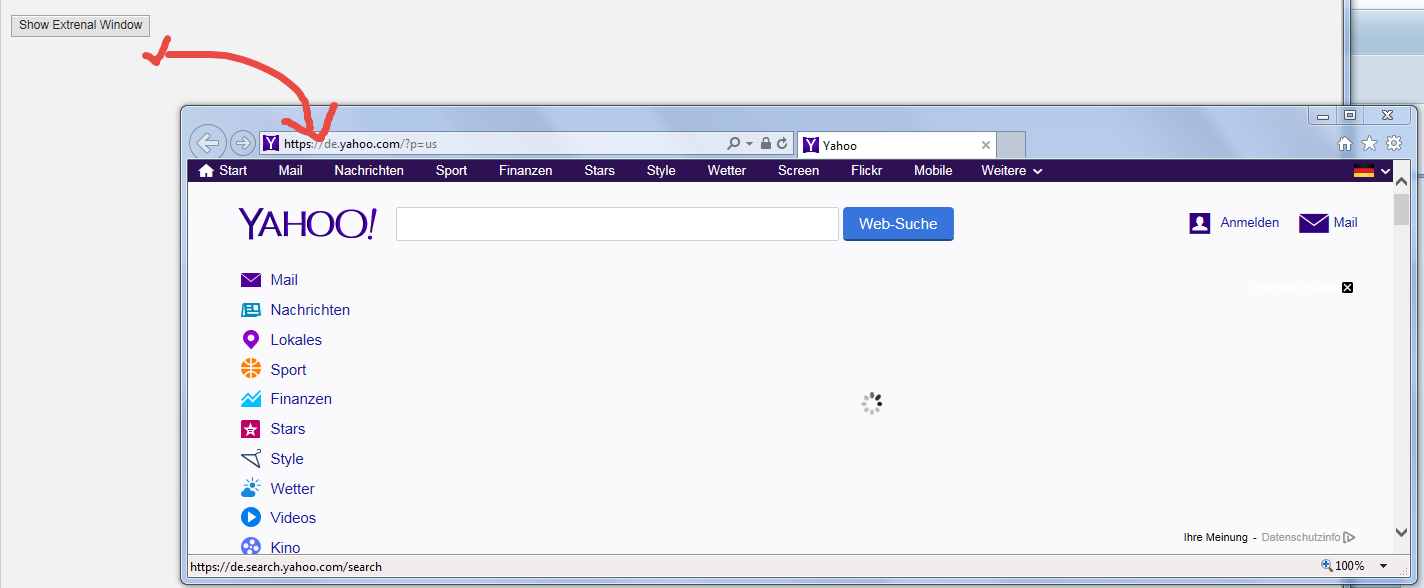Click the Anmelden person icon
This screenshot has width=1424, height=588.
point(1200,223)
